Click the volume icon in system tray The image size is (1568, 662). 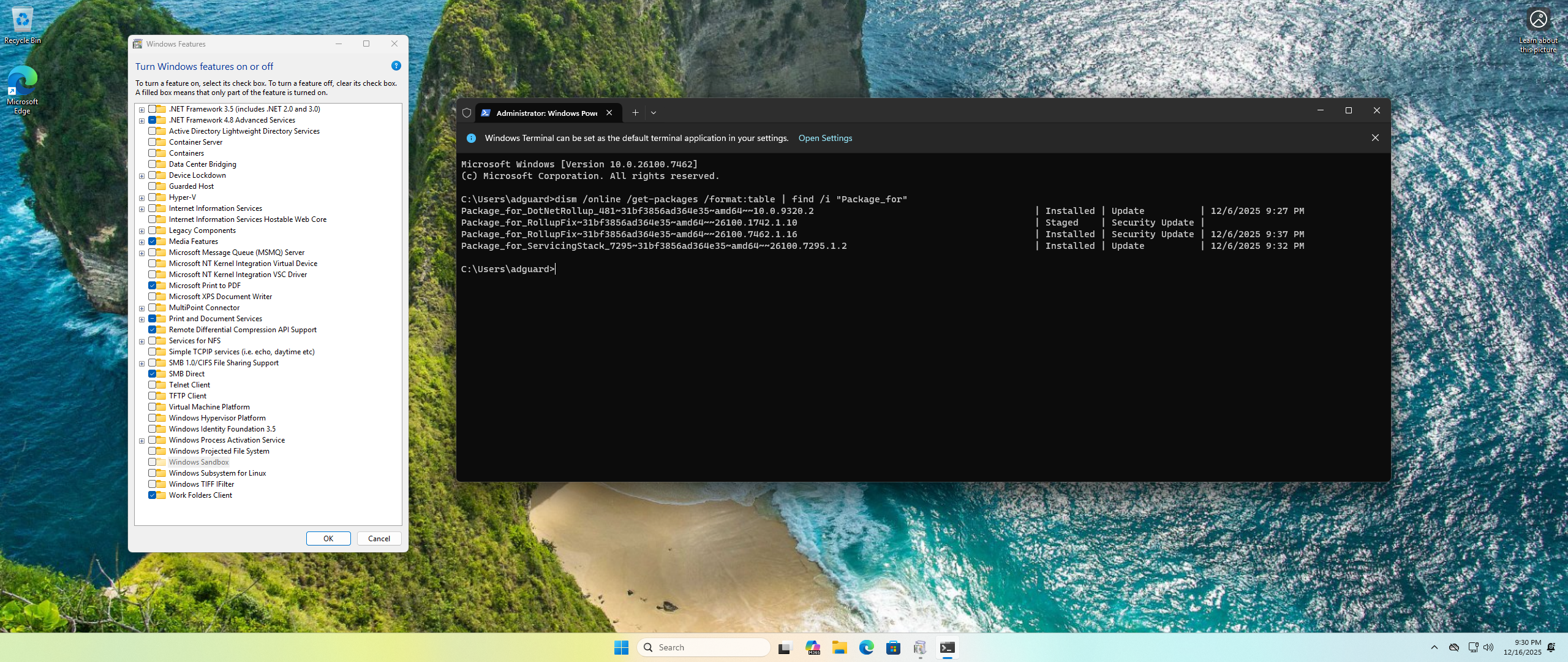(x=1488, y=647)
